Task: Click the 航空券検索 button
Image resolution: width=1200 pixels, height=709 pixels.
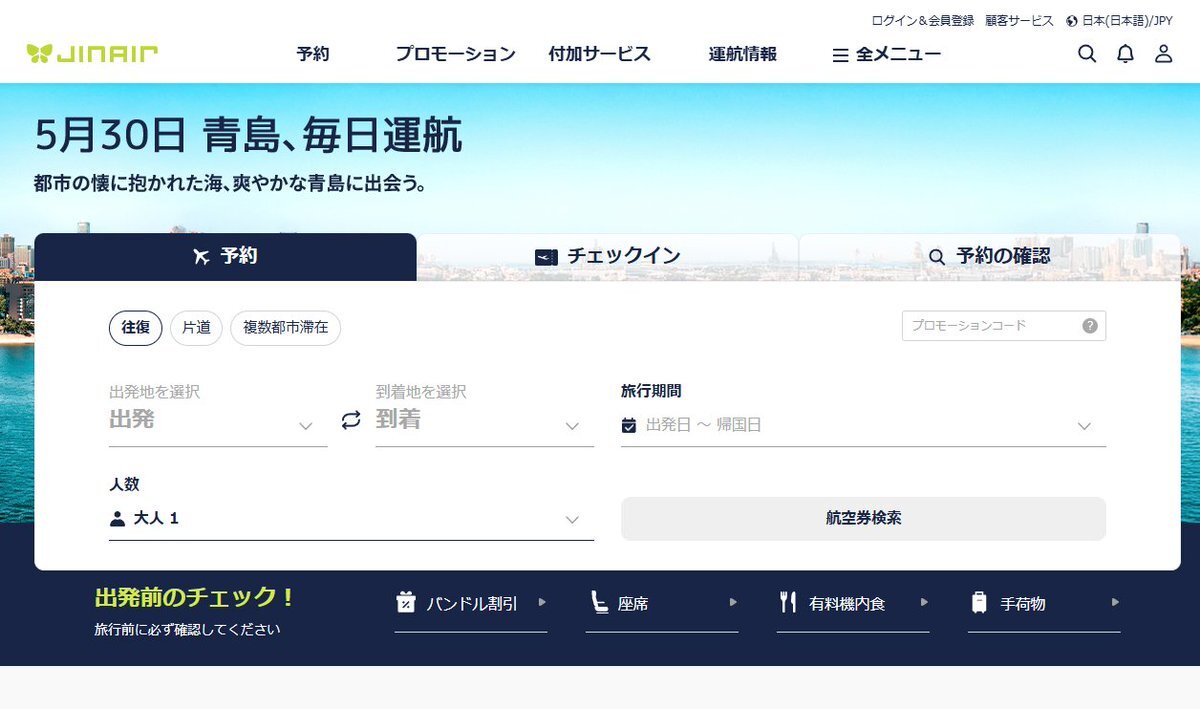Action: (x=863, y=518)
